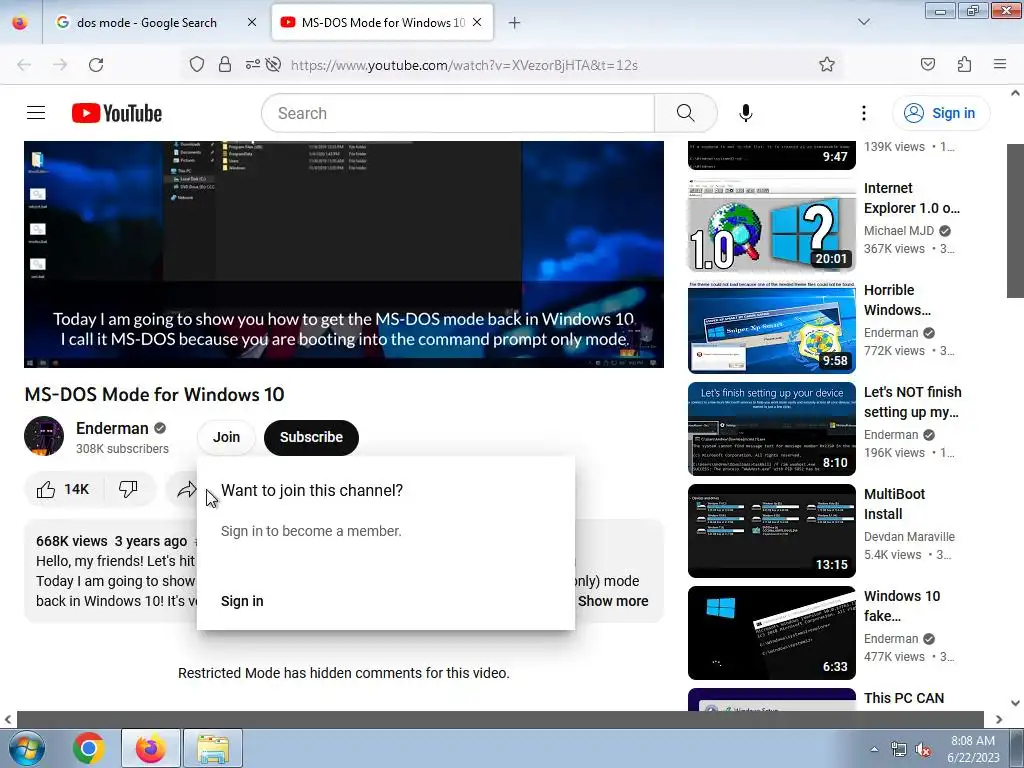Viewport: 1024px width, 768px height.
Task: Open the MultiBoot Install title link
Action: pos(894,504)
